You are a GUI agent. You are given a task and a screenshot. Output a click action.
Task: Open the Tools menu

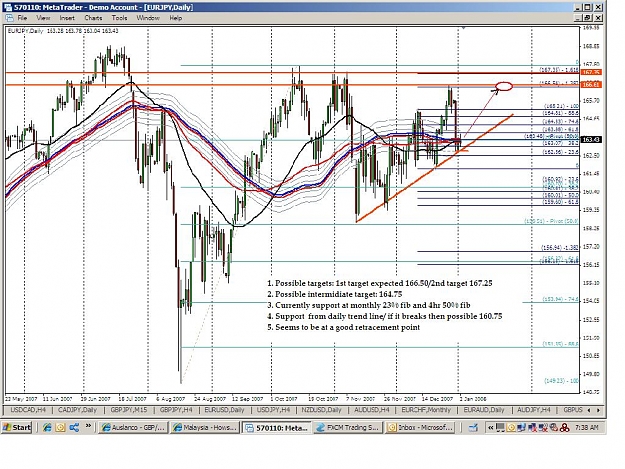(x=119, y=18)
